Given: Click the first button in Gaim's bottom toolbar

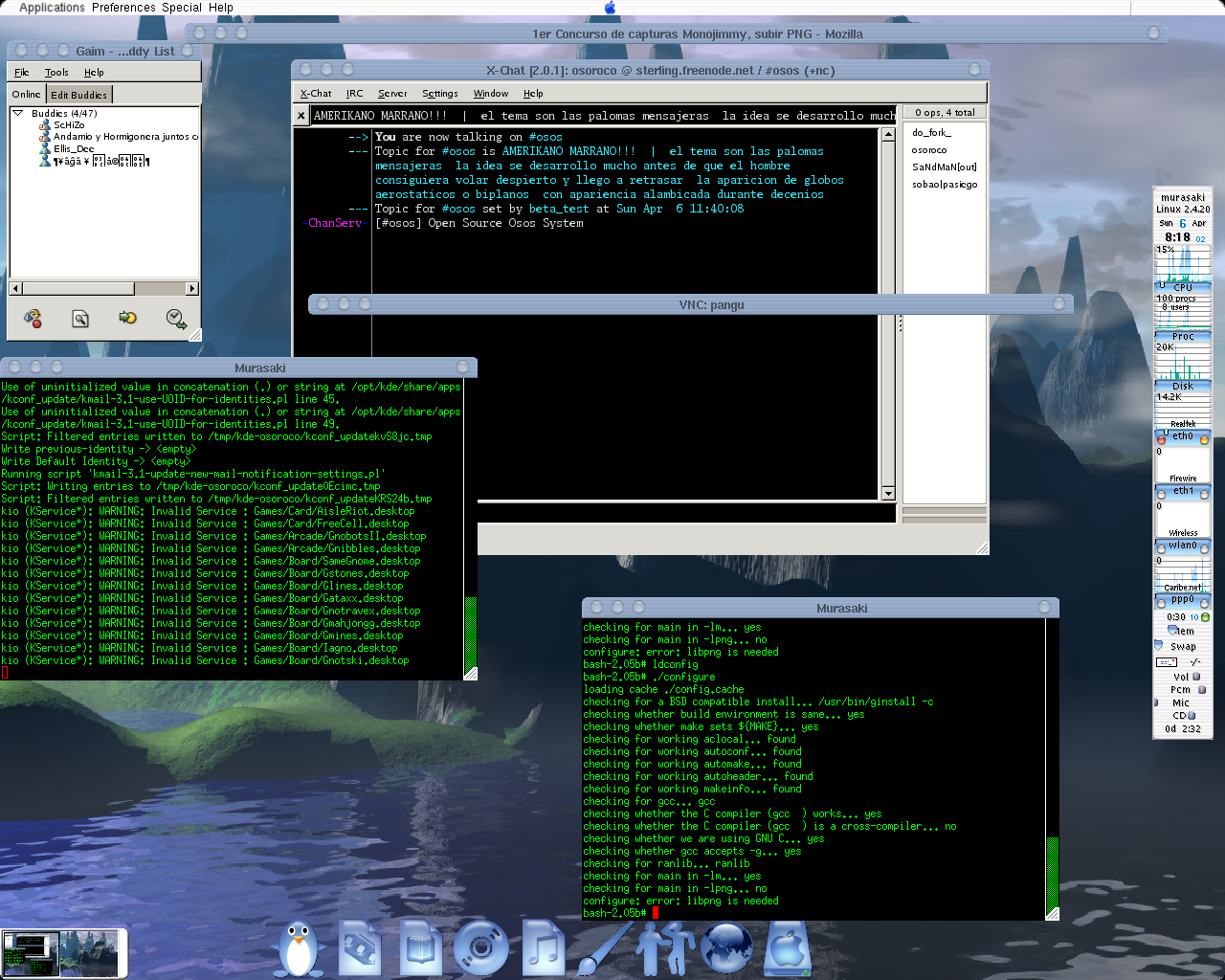Looking at the screenshot, I should 33,318.
